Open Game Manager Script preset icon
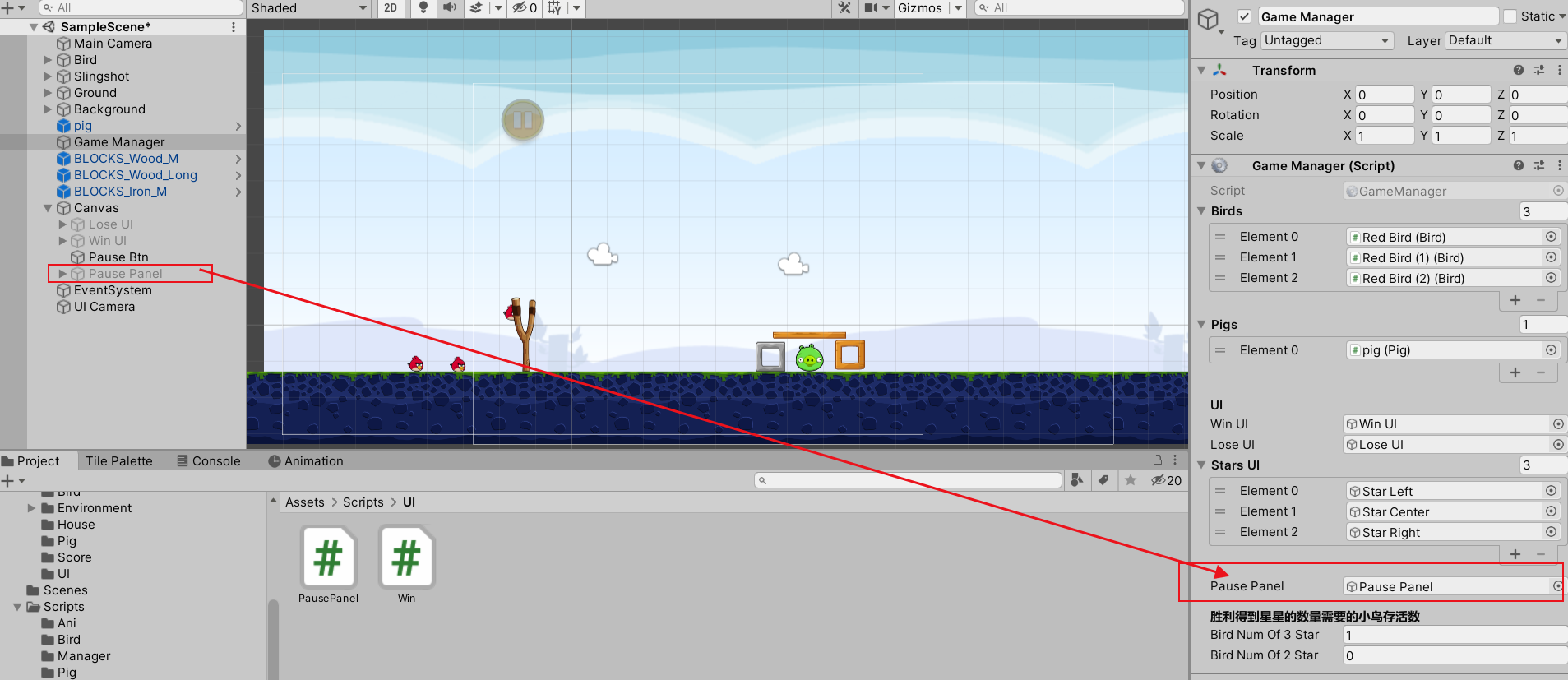The image size is (1568, 680). 1539,166
